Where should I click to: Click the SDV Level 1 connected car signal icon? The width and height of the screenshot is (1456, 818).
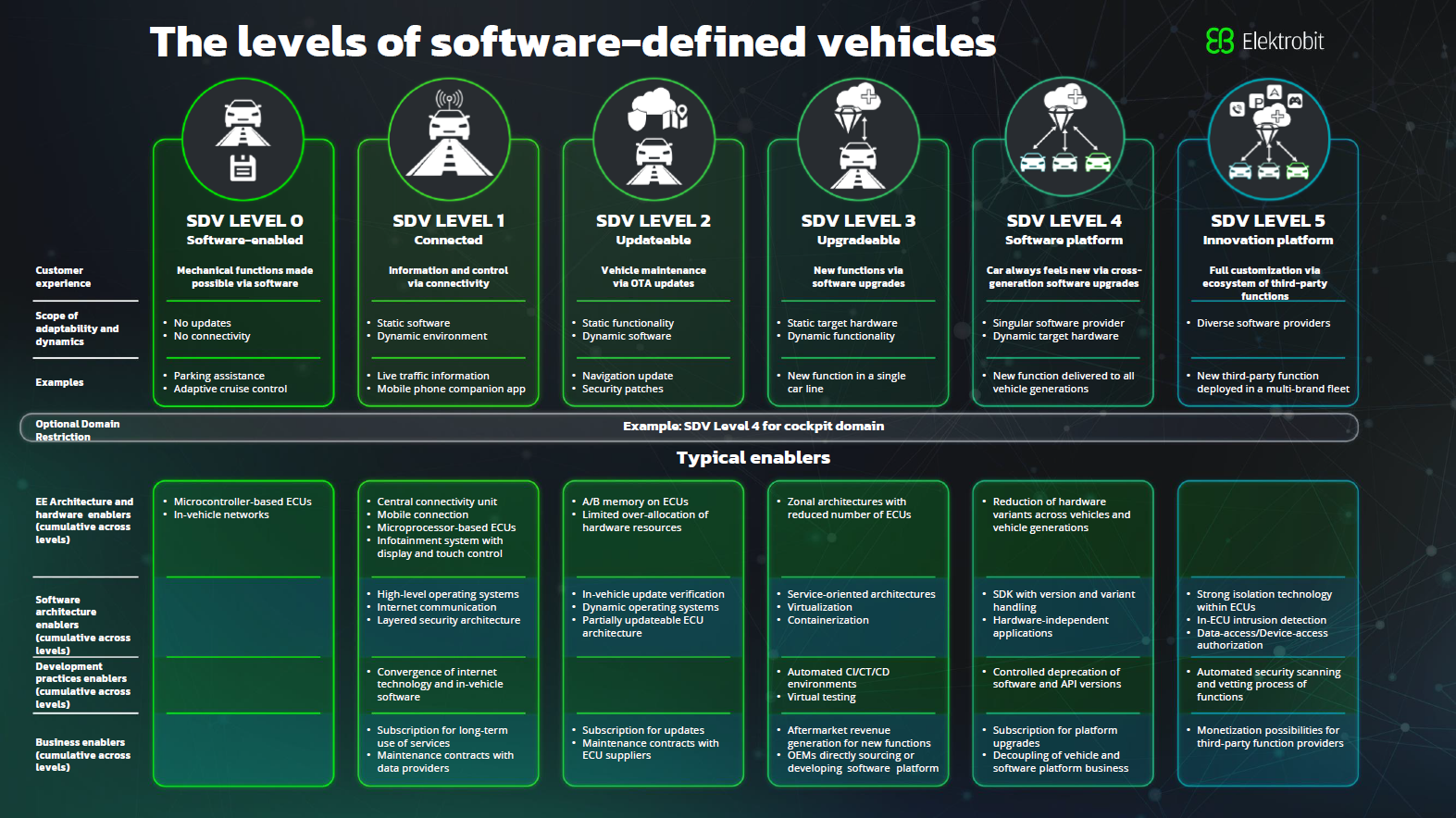(x=449, y=139)
